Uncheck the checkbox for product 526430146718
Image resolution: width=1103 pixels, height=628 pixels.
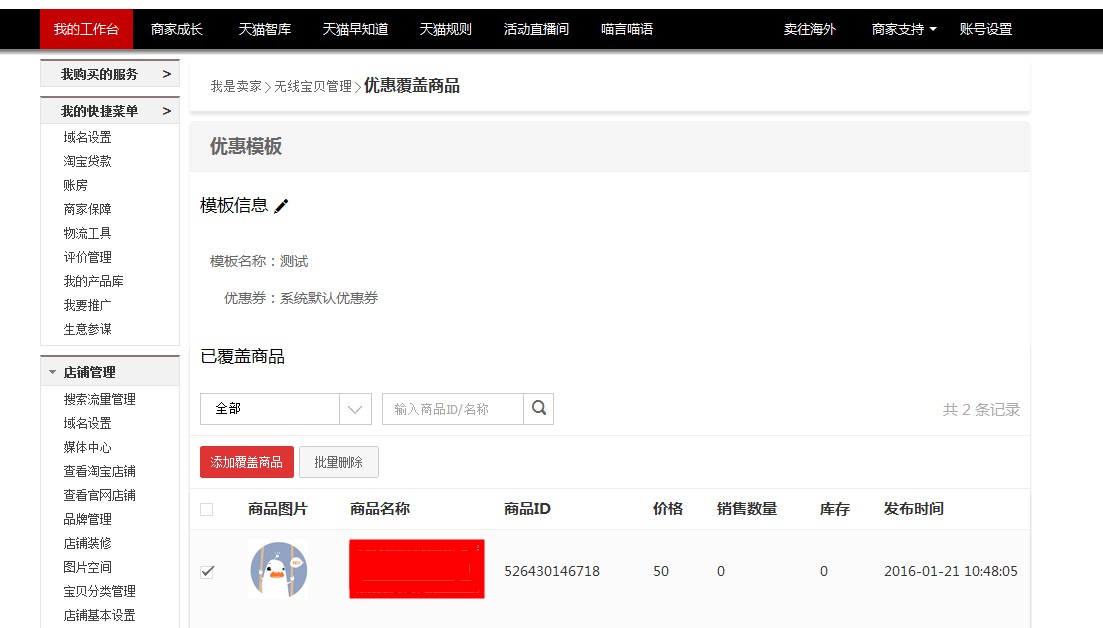[207, 571]
